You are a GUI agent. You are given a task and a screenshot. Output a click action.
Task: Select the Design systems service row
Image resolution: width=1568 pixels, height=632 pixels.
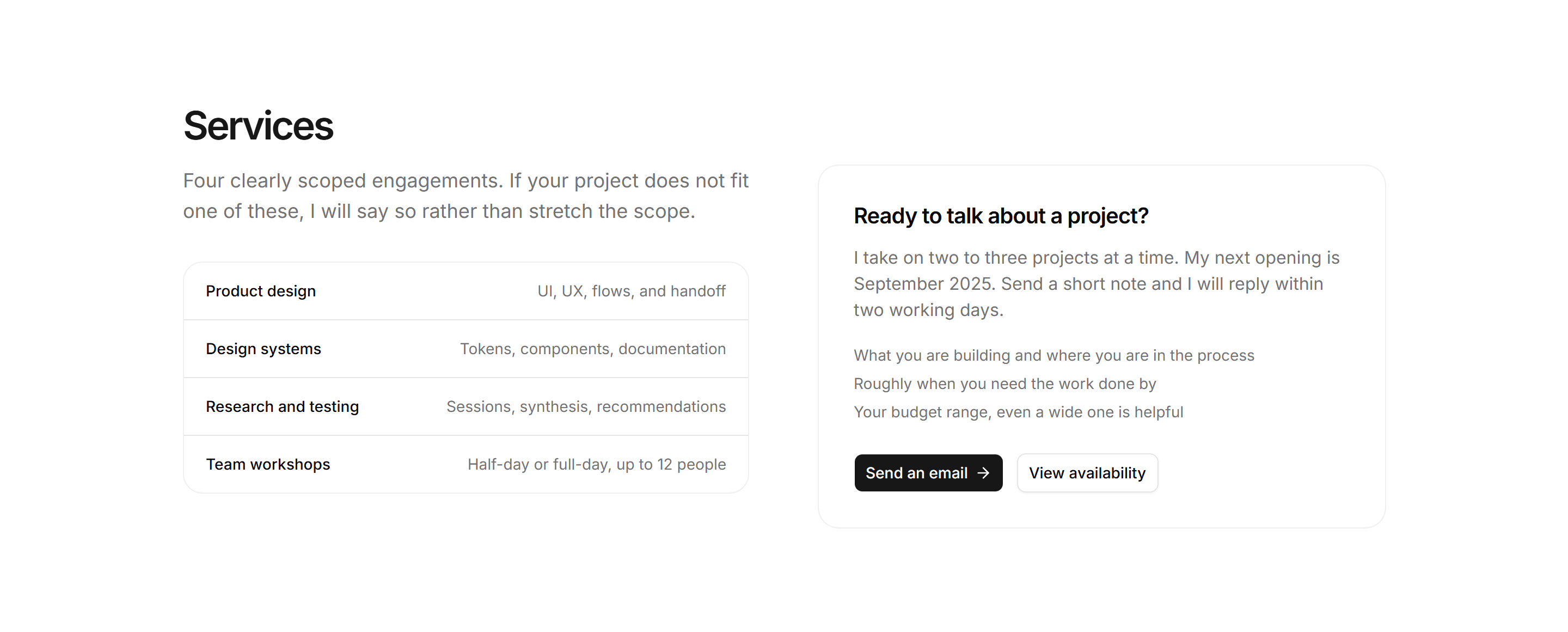coord(465,349)
